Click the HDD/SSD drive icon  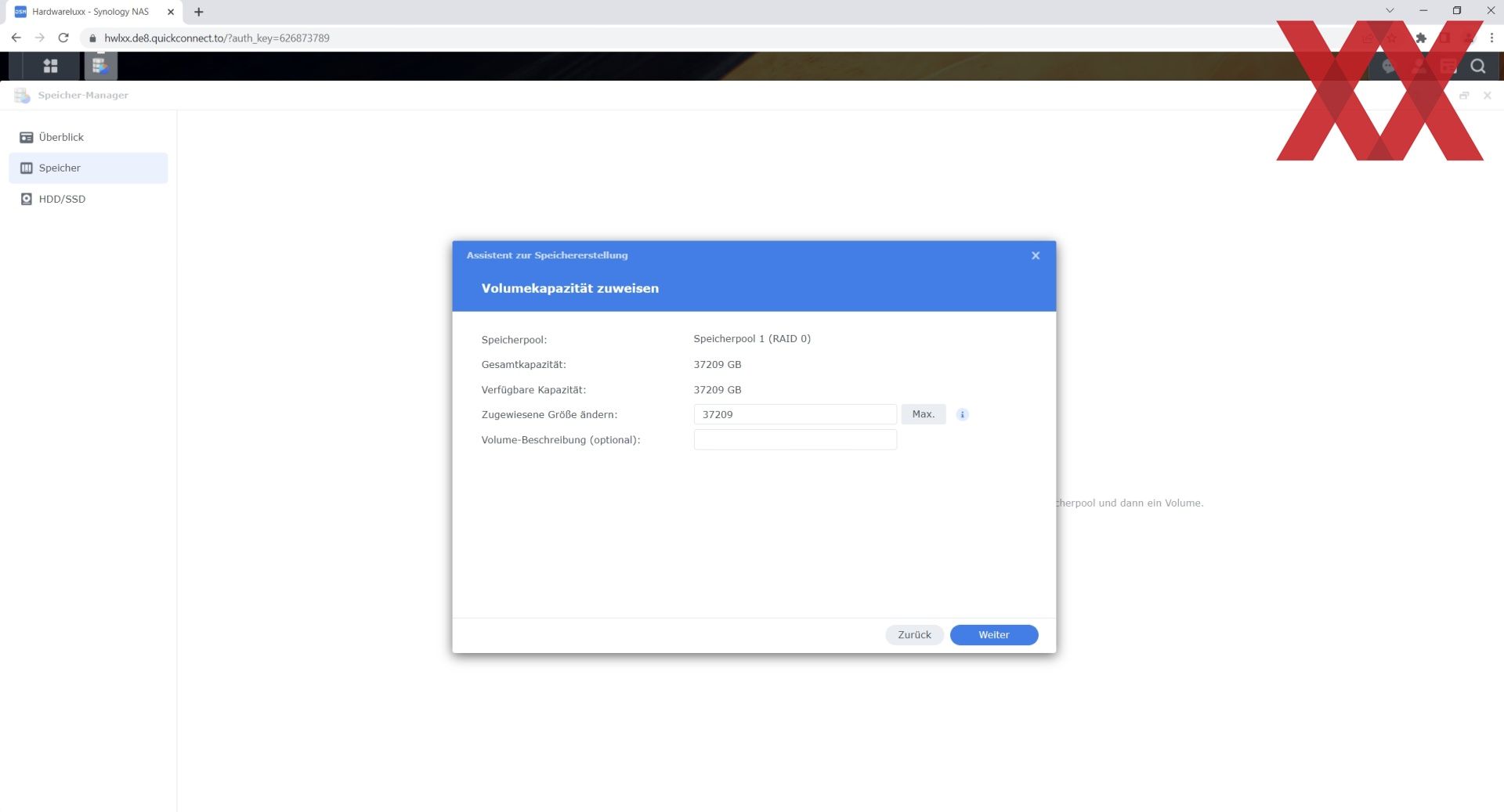[x=26, y=199]
